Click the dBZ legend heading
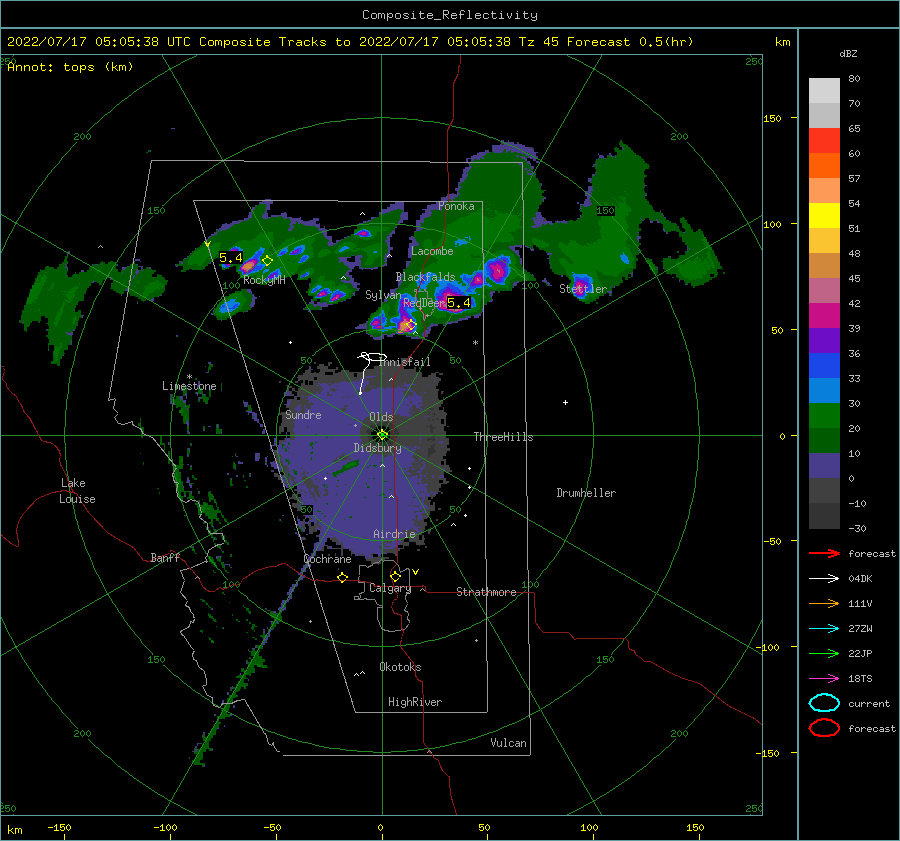This screenshot has width=900, height=841. pos(848,54)
